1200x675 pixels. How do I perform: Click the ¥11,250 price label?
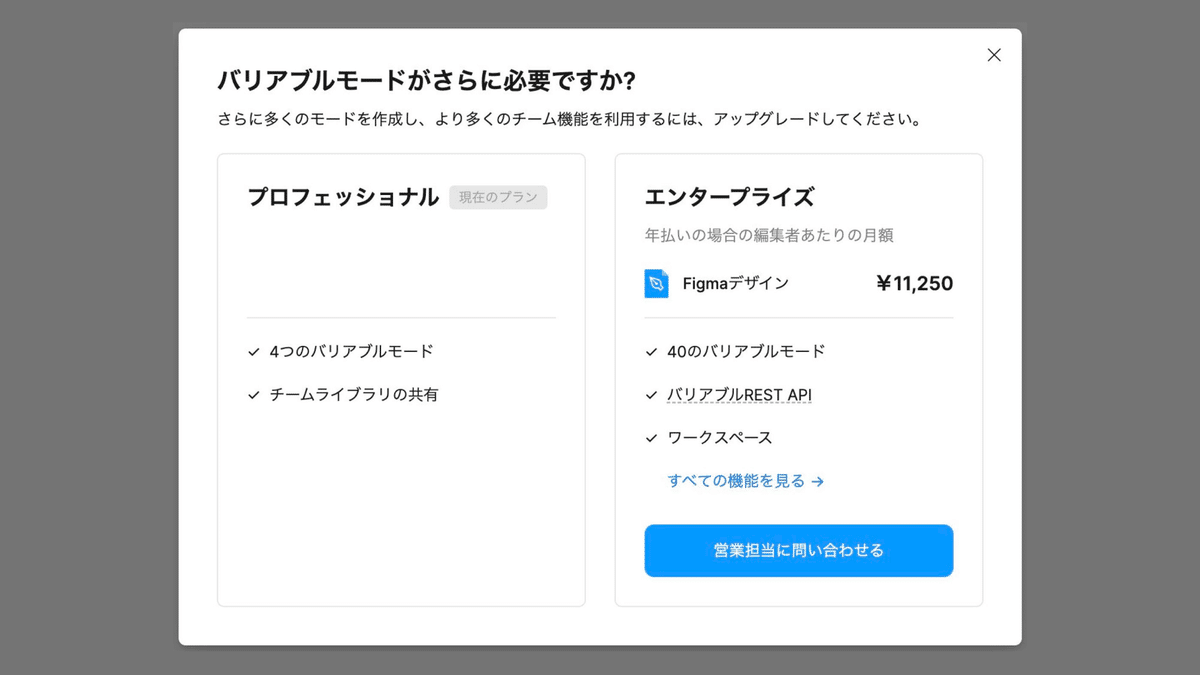tap(914, 283)
